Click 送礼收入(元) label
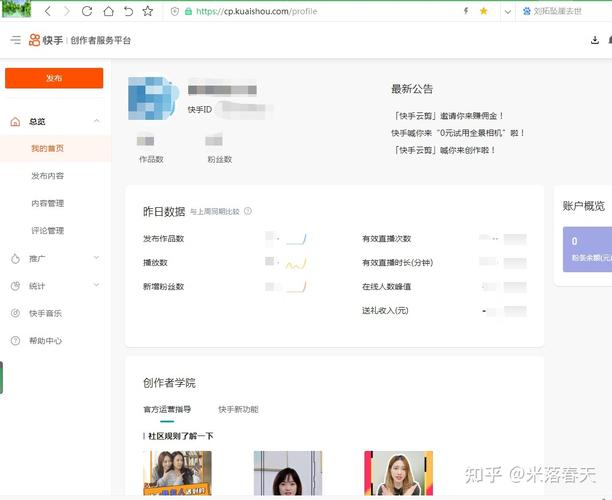This screenshot has width=612, height=500. (385, 311)
